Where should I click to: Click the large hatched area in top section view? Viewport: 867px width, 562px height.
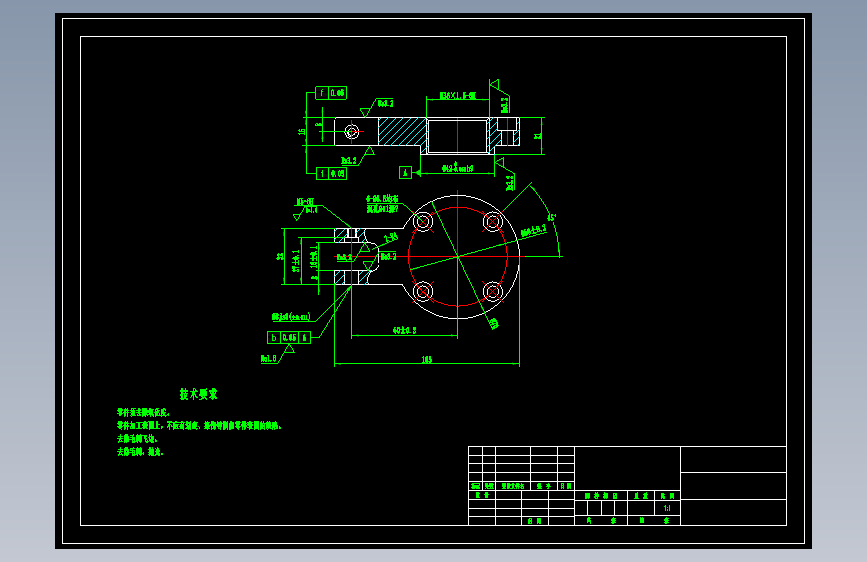[402, 132]
